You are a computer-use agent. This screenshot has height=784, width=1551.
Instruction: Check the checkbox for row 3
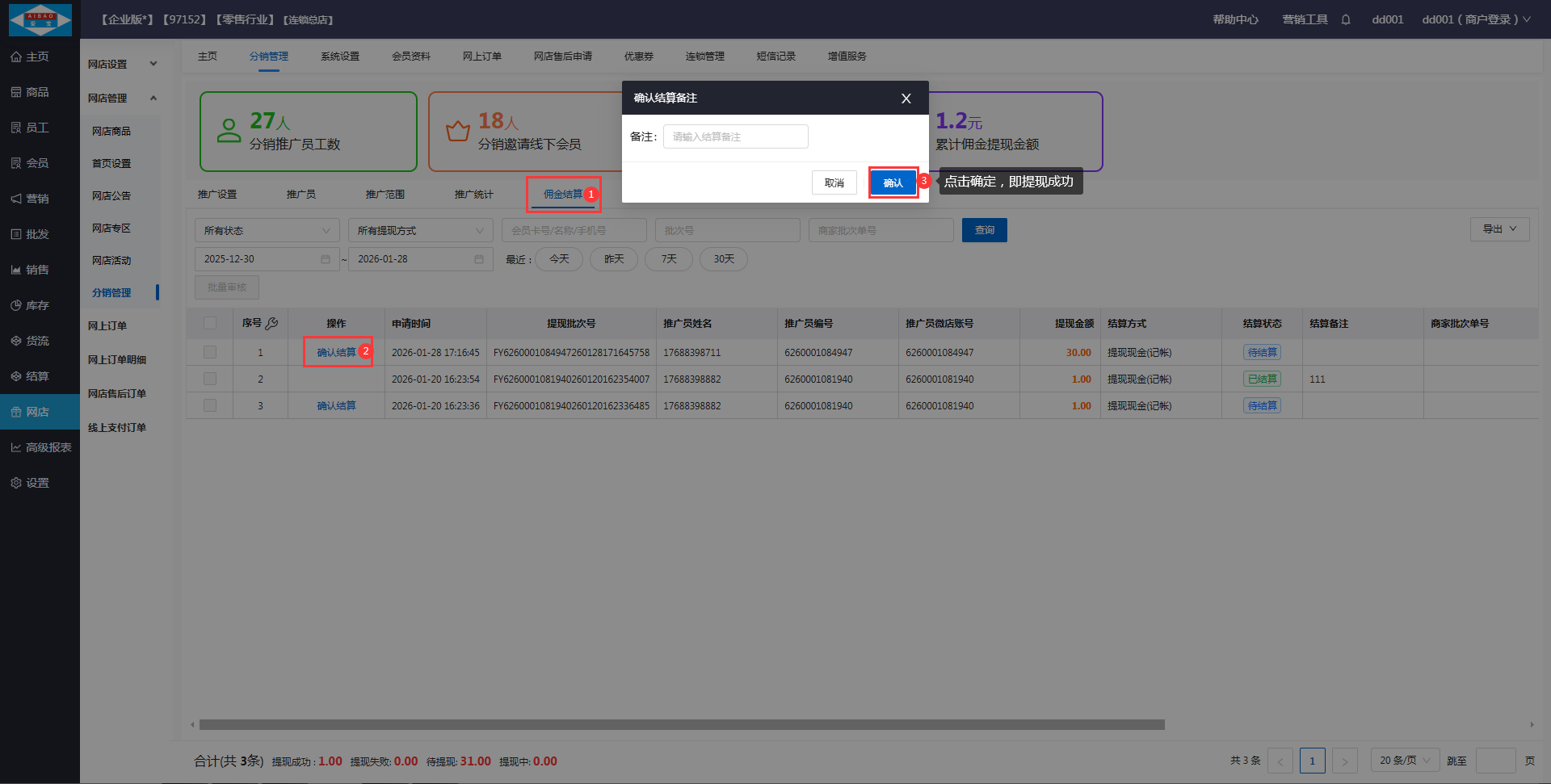pyautogui.click(x=210, y=406)
